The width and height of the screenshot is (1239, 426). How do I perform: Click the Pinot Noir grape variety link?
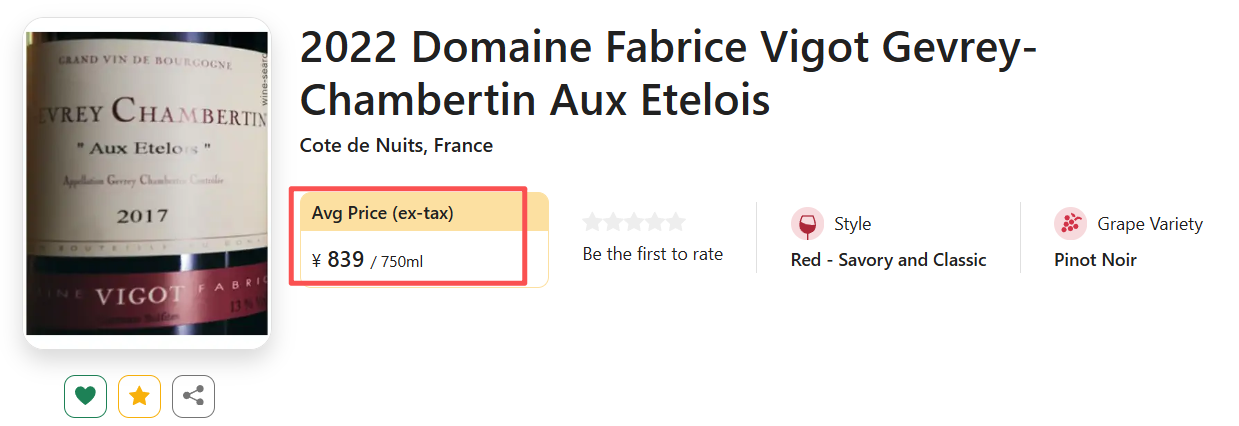tap(1095, 260)
